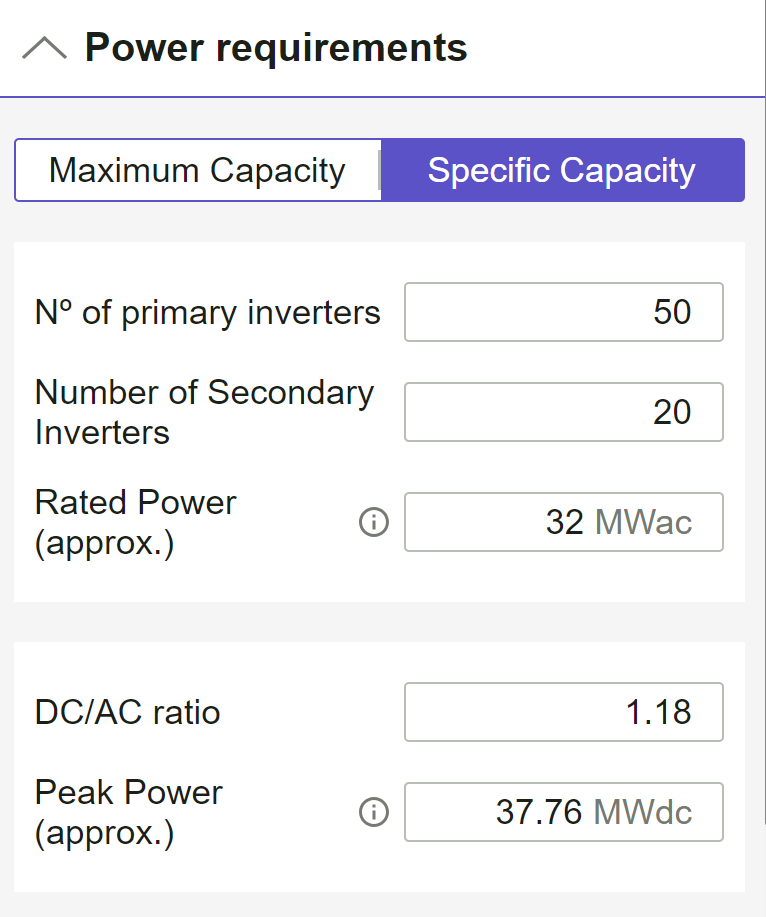The height and width of the screenshot is (917, 766).
Task: Select the Specific Capacity tab
Action: [562, 170]
